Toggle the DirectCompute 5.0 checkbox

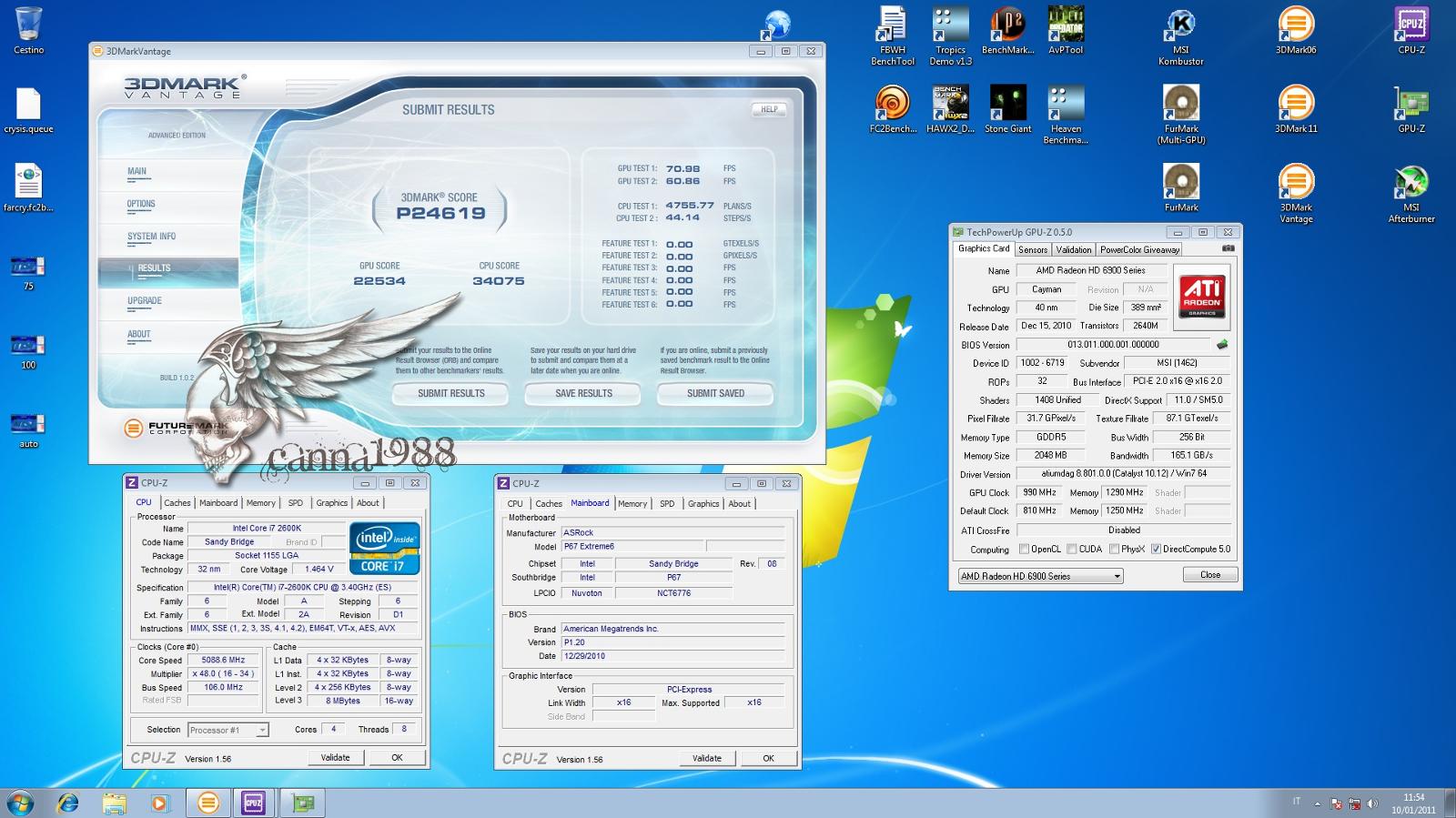(x=1156, y=549)
